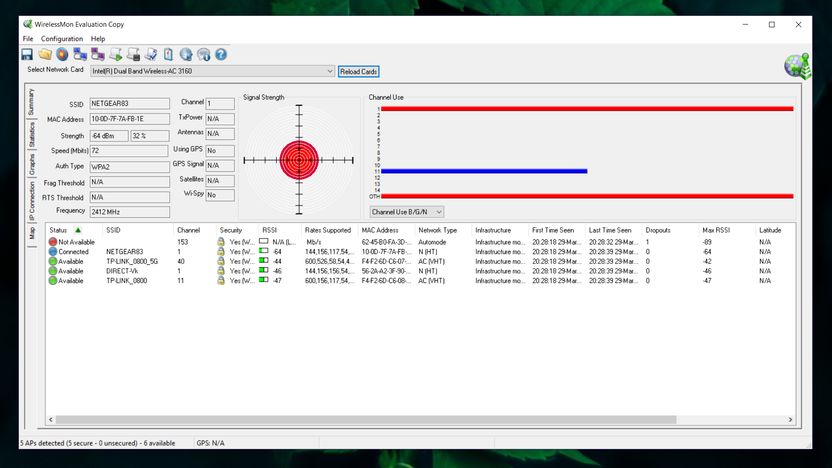Click the padlock icon in the TP-LINK_0800_5G row
The height and width of the screenshot is (468, 832).
(x=221, y=261)
